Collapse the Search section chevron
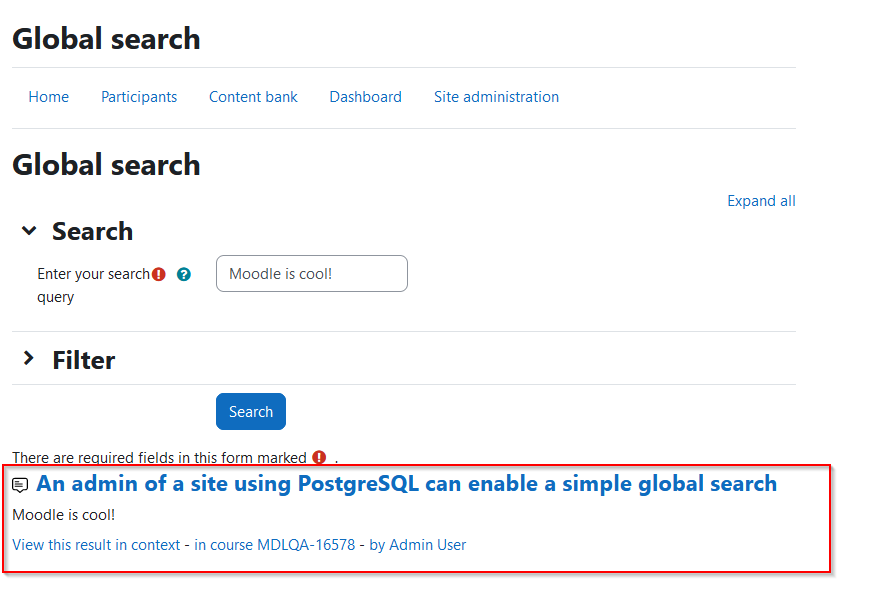 [x=29, y=230]
